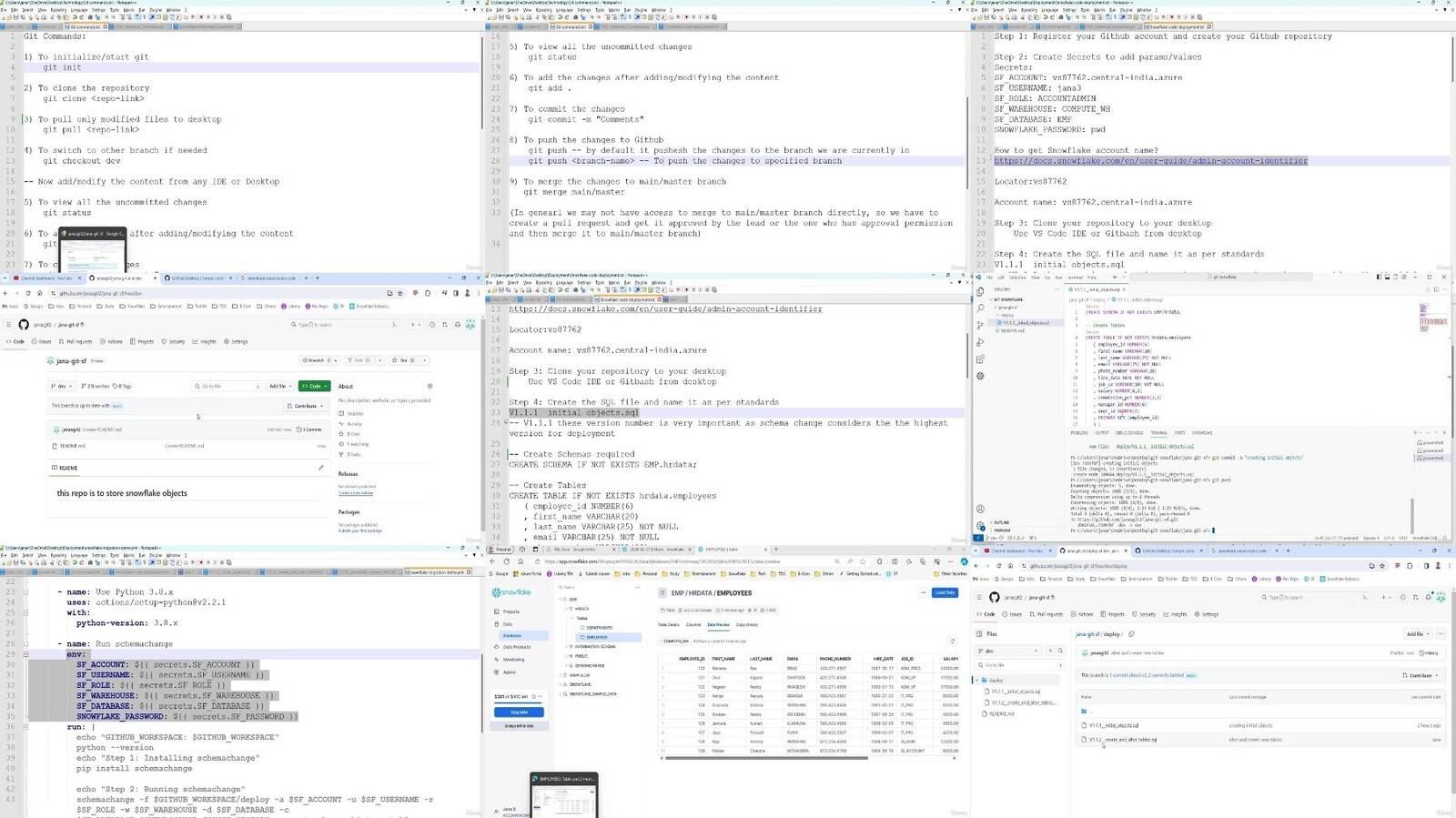Toggle primary sidebar layout button in VS Code
The width and height of the screenshot is (1456, 818).
1380,277
